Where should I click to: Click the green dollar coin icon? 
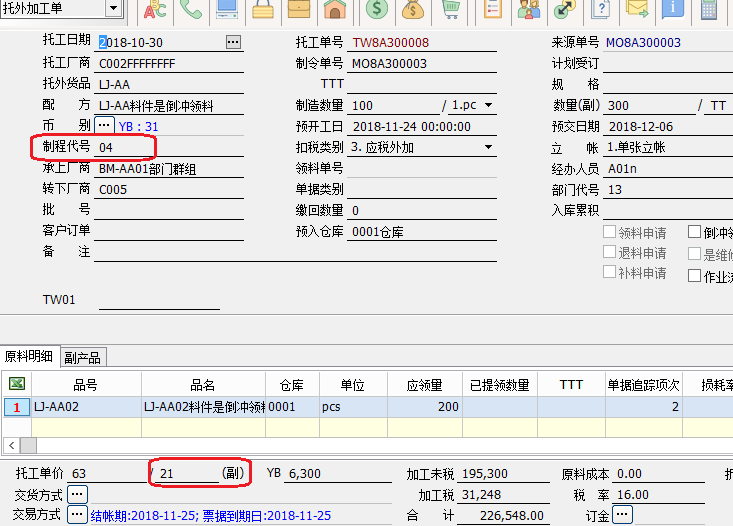pos(376,10)
